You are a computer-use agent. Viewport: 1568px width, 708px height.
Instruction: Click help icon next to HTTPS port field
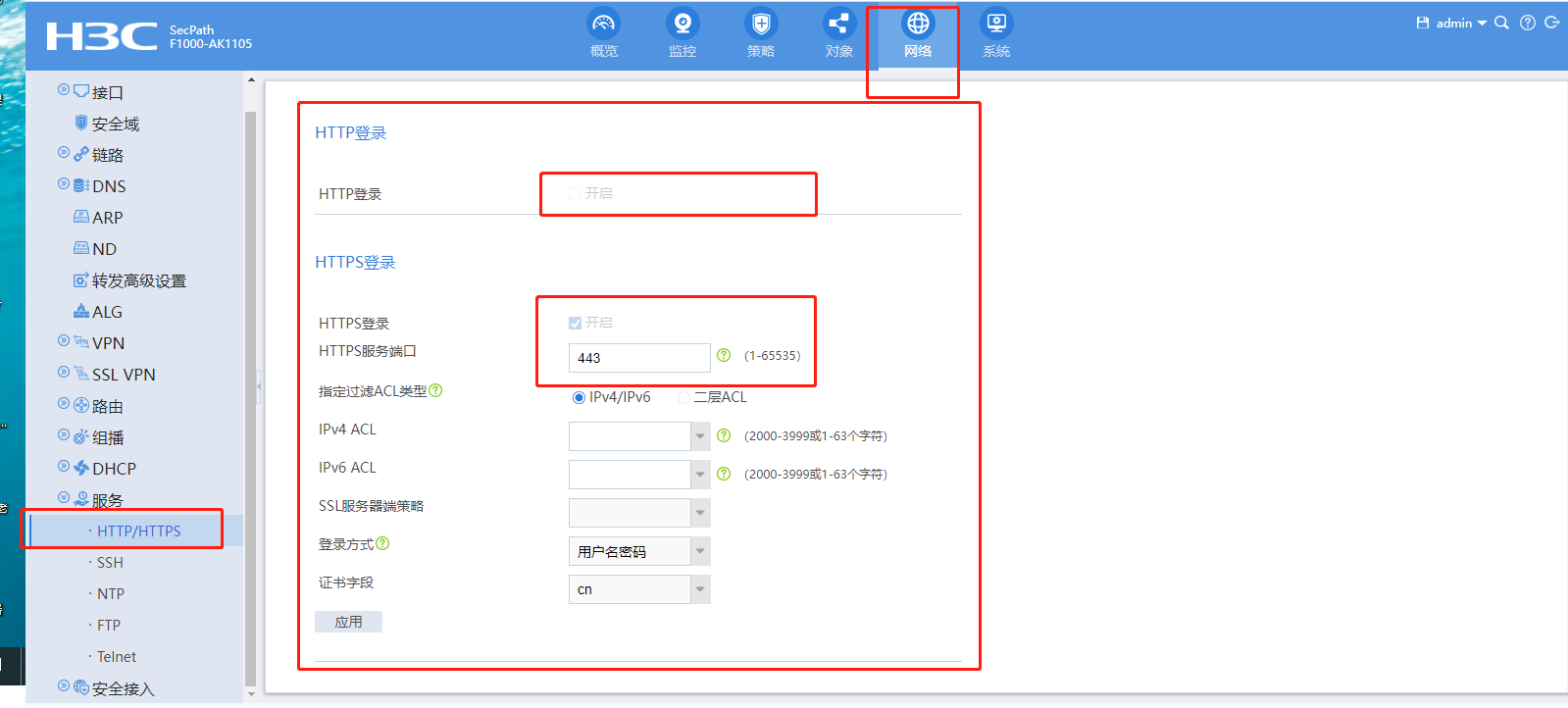[724, 355]
